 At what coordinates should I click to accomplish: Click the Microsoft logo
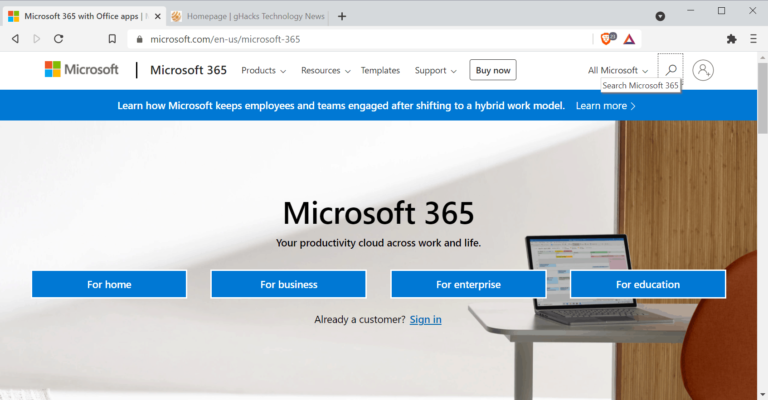click(81, 70)
